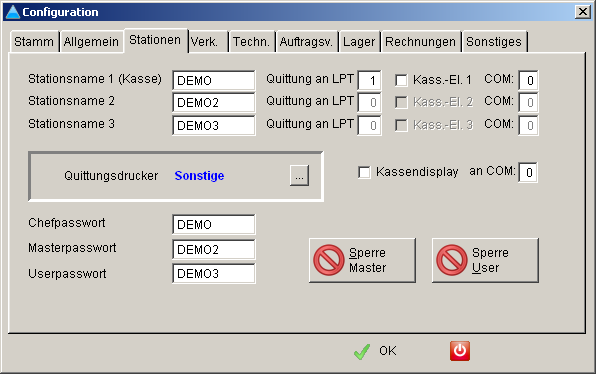Click the blue Sonstige printer text
This screenshot has height=374, width=596.
click(199, 176)
